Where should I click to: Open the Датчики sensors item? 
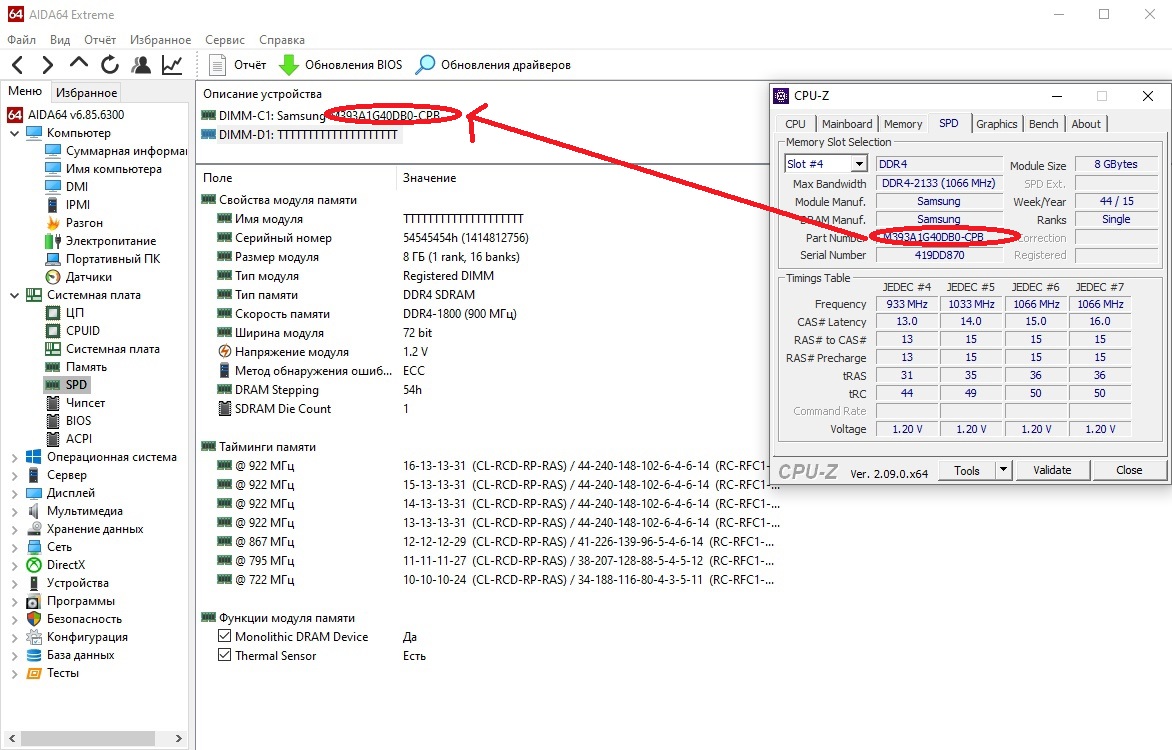[78, 277]
